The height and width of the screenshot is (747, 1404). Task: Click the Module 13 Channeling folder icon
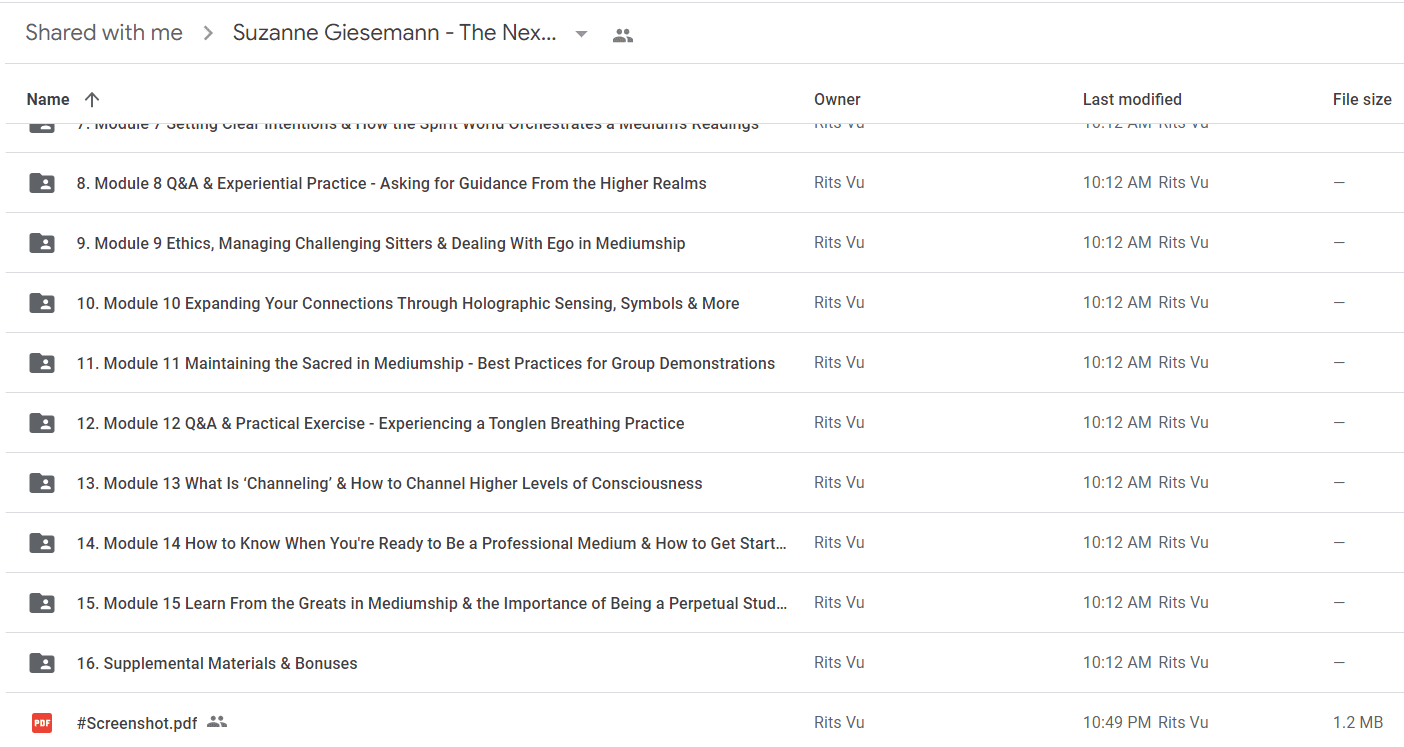pos(42,483)
